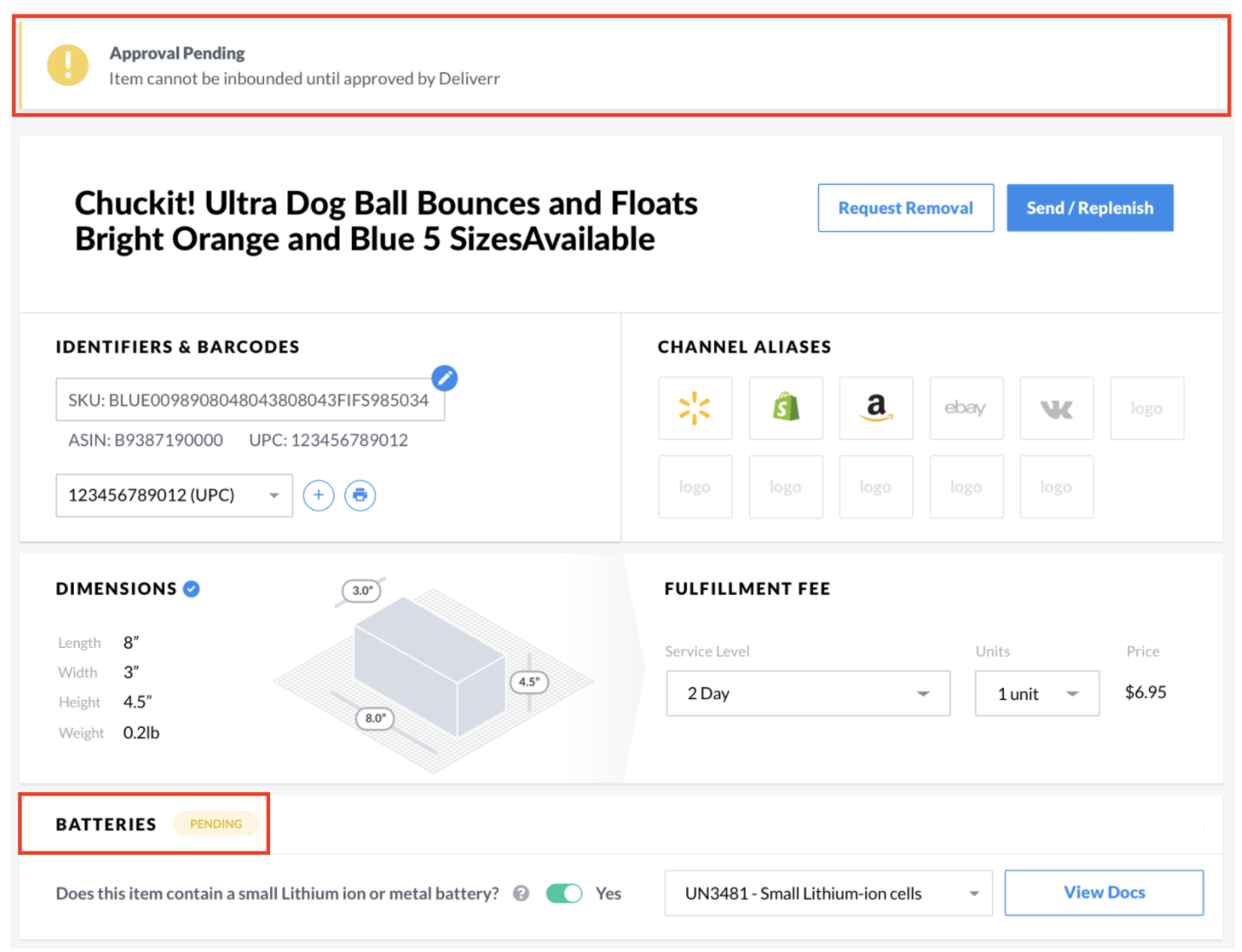Screen dimensions: 1242x952
Task: Turn off the lithium battery toggle
Action: point(565,893)
